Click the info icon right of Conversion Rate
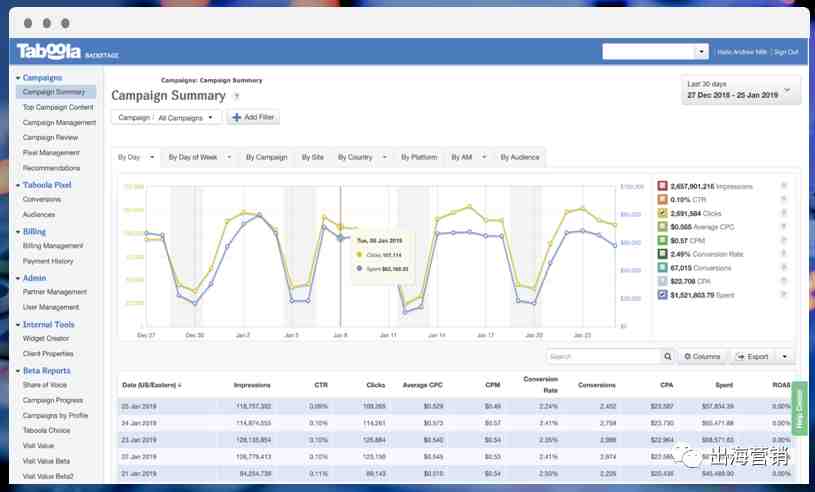Image resolution: width=815 pixels, height=492 pixels. [784, 254]
